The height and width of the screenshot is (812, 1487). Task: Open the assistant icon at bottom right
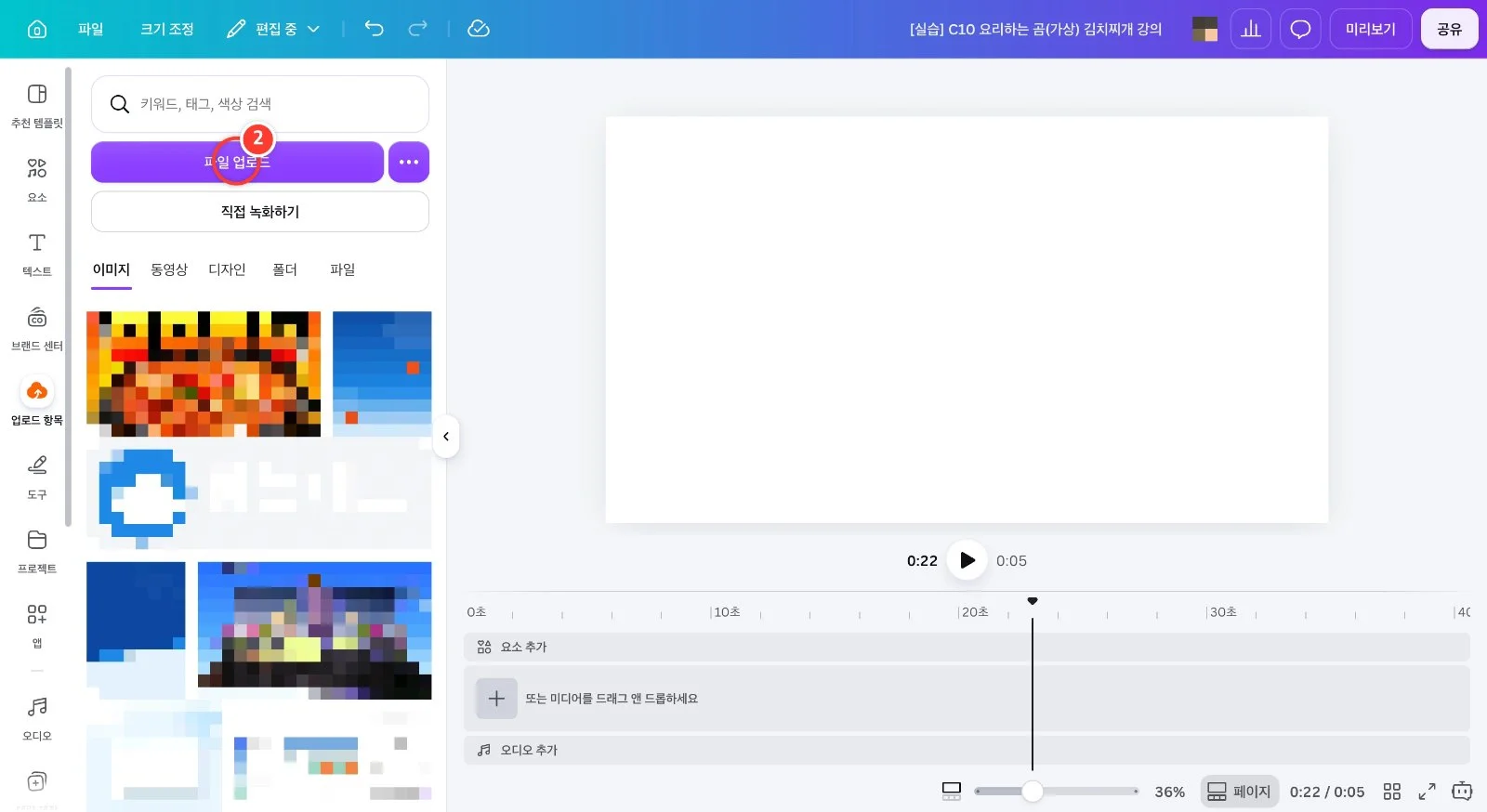coord(1462,792)
